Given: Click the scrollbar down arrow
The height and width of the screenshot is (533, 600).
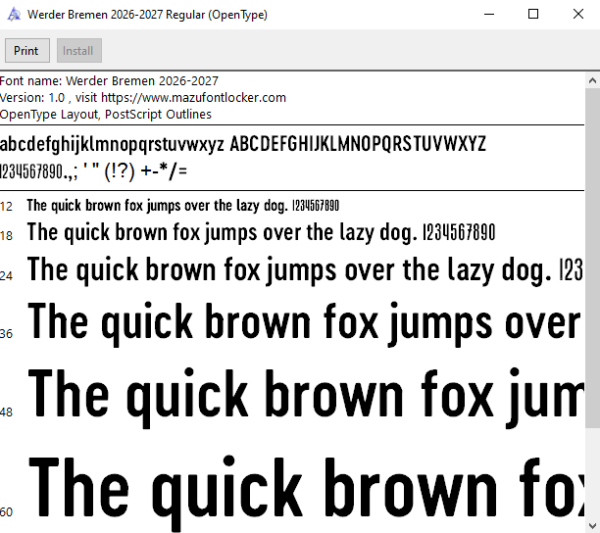Looking at the screenshot, I should [592, 525].
